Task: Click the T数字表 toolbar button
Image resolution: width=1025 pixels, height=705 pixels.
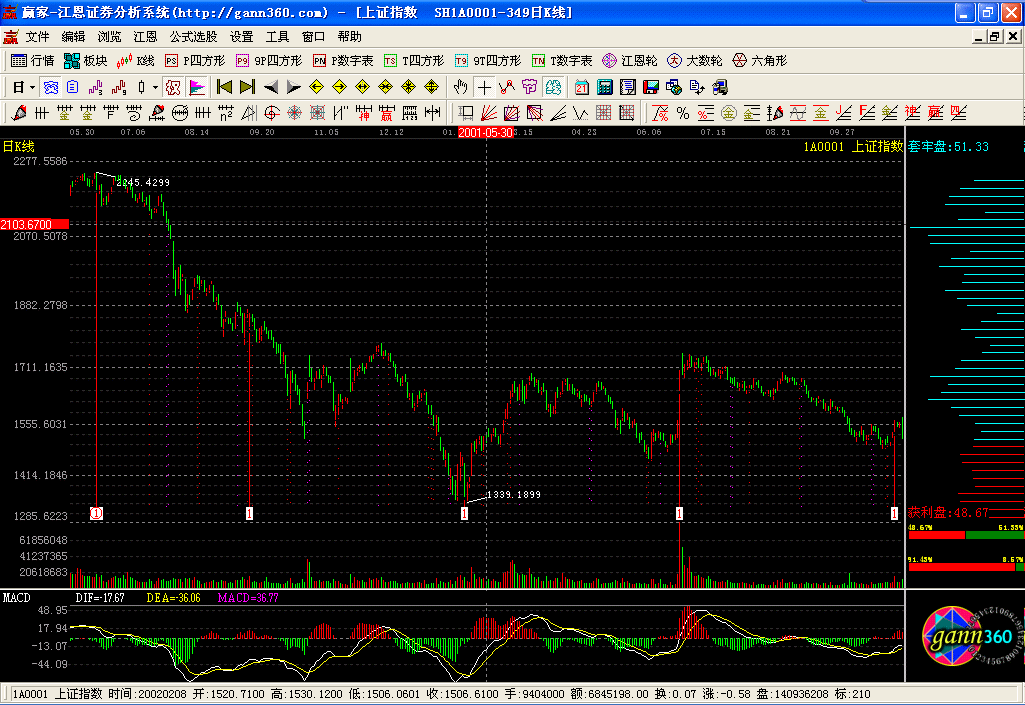Action: (x=562, y=61)
